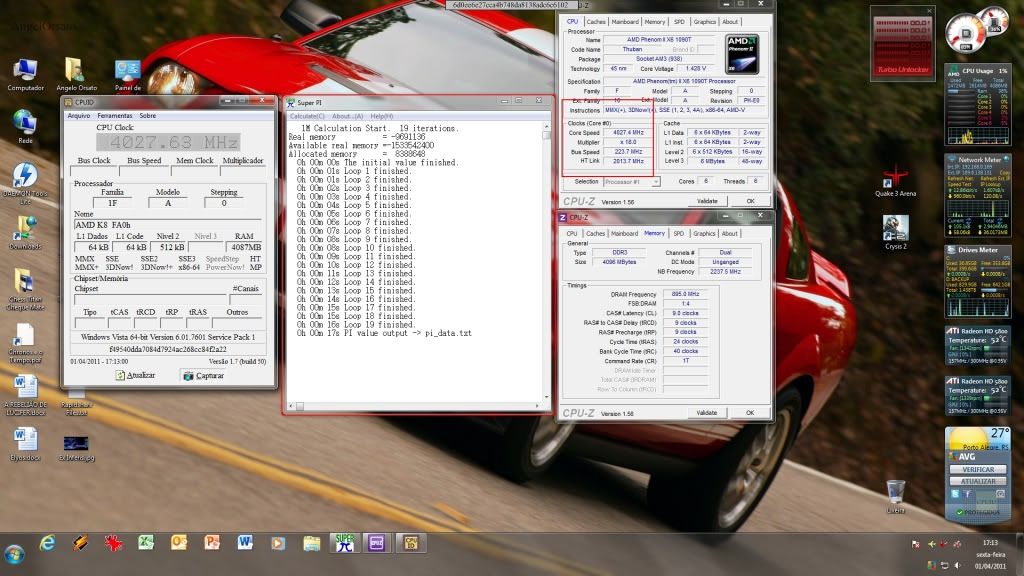The width and height of the screenshot is (1024, 576).
Task: Open Windows Media Player taskbar icon
Action: point(278,543)
